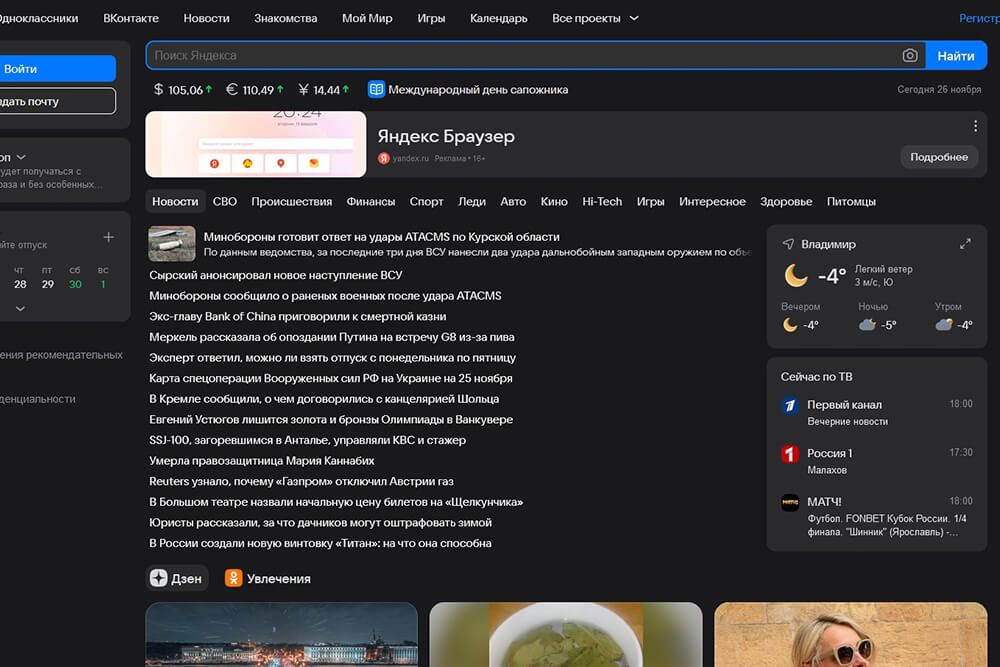Viewport: 1000px width, 667px height.
Task: Click the Увлечения tab label
Action: coord(279,579)
